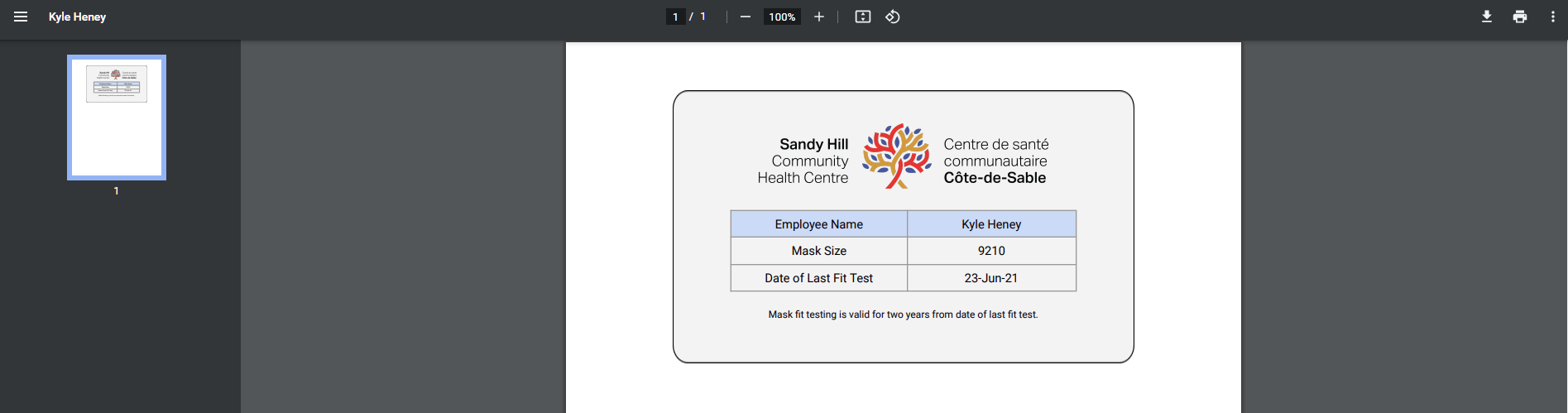Download the PDF file
Viewport: 1568px width, 413px height.
[1487, 17]
